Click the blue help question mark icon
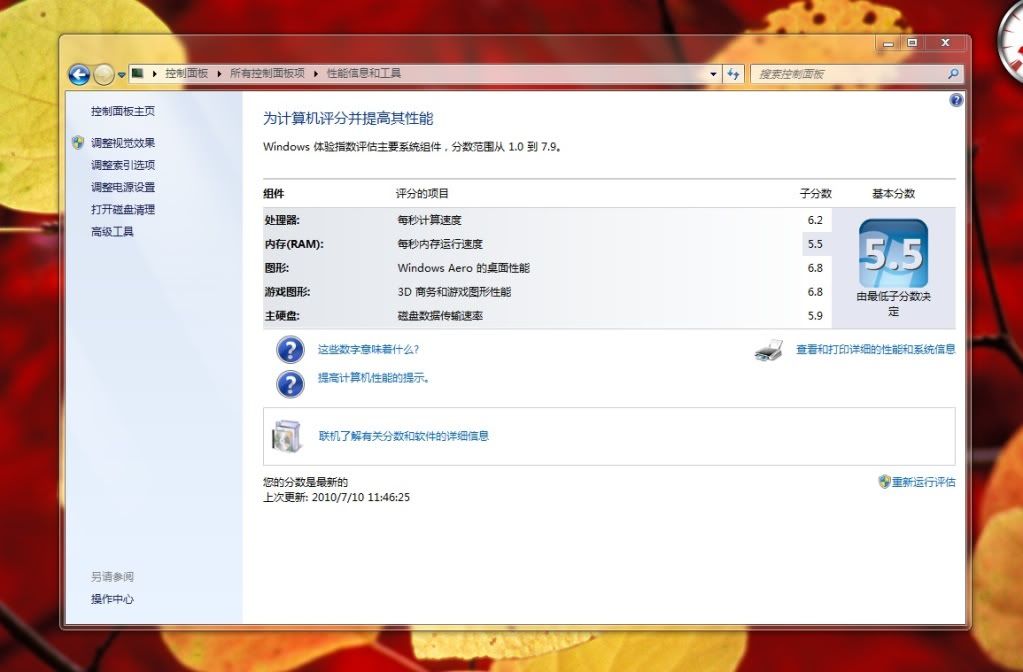Screen dimensions: 1023x672 [x=956, y=100]
